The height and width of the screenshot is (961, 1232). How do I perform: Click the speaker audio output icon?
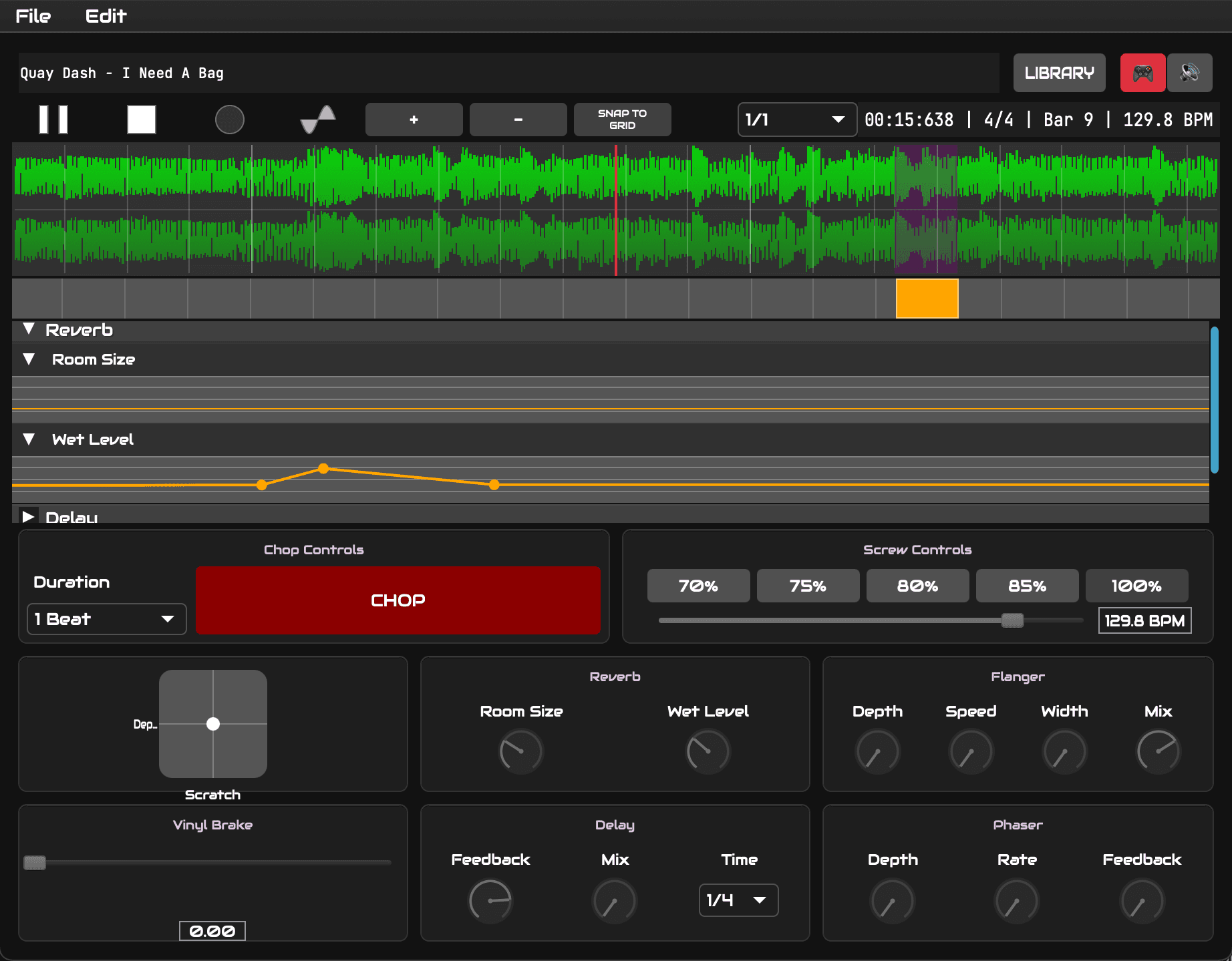(1190, 73)
